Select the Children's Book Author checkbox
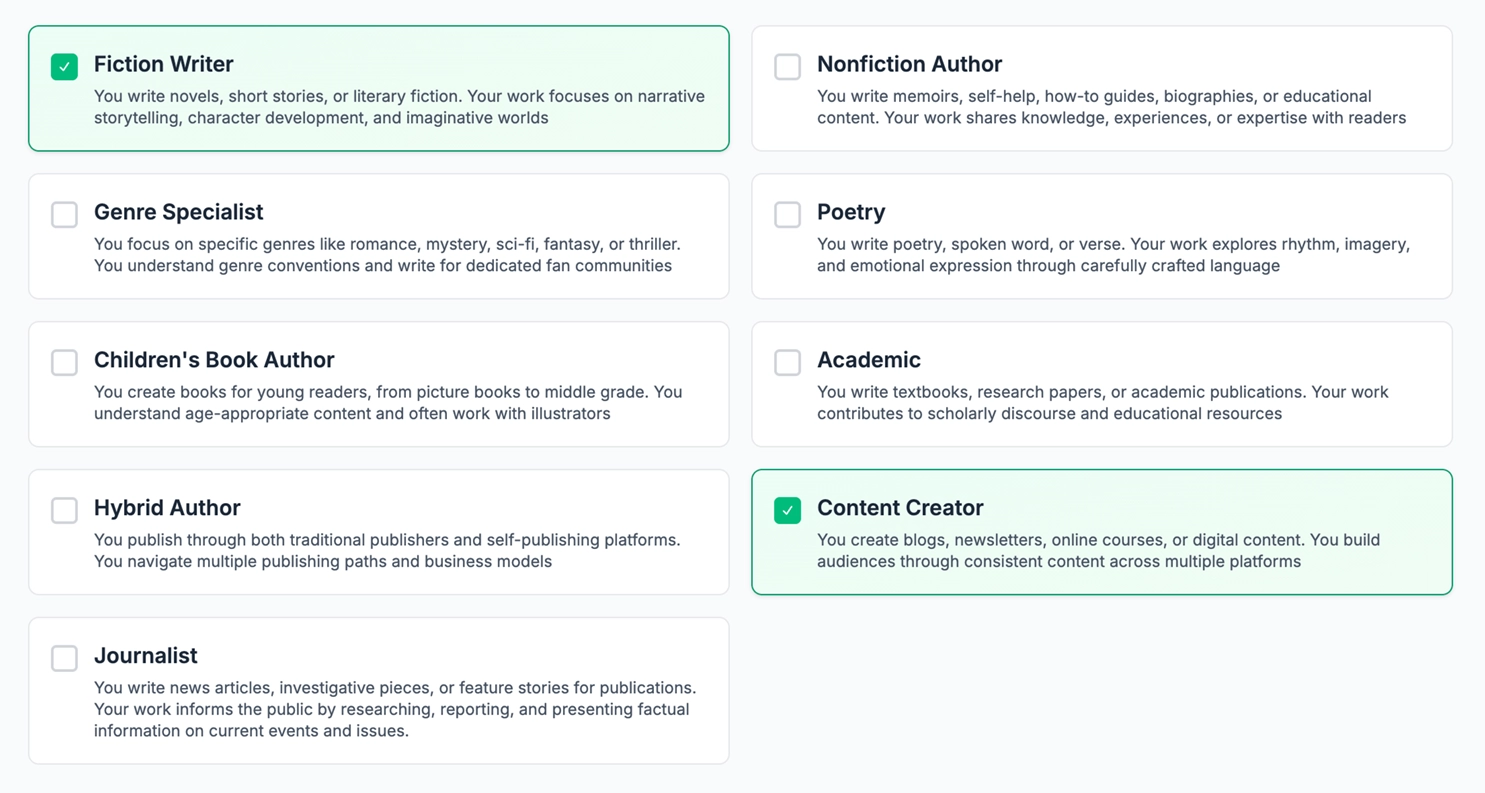1485x793 pixels. coord(65,363)
